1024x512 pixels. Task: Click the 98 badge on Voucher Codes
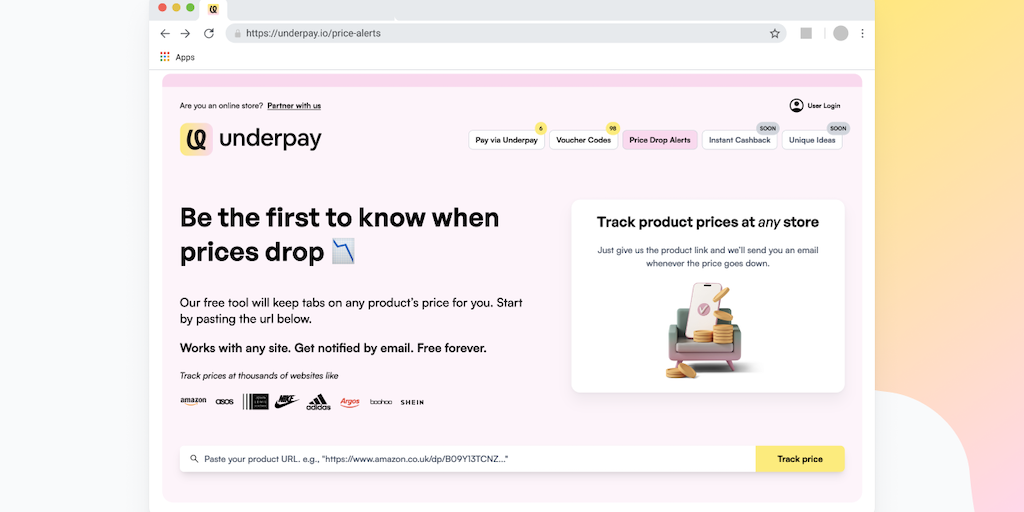click(612, 128)
